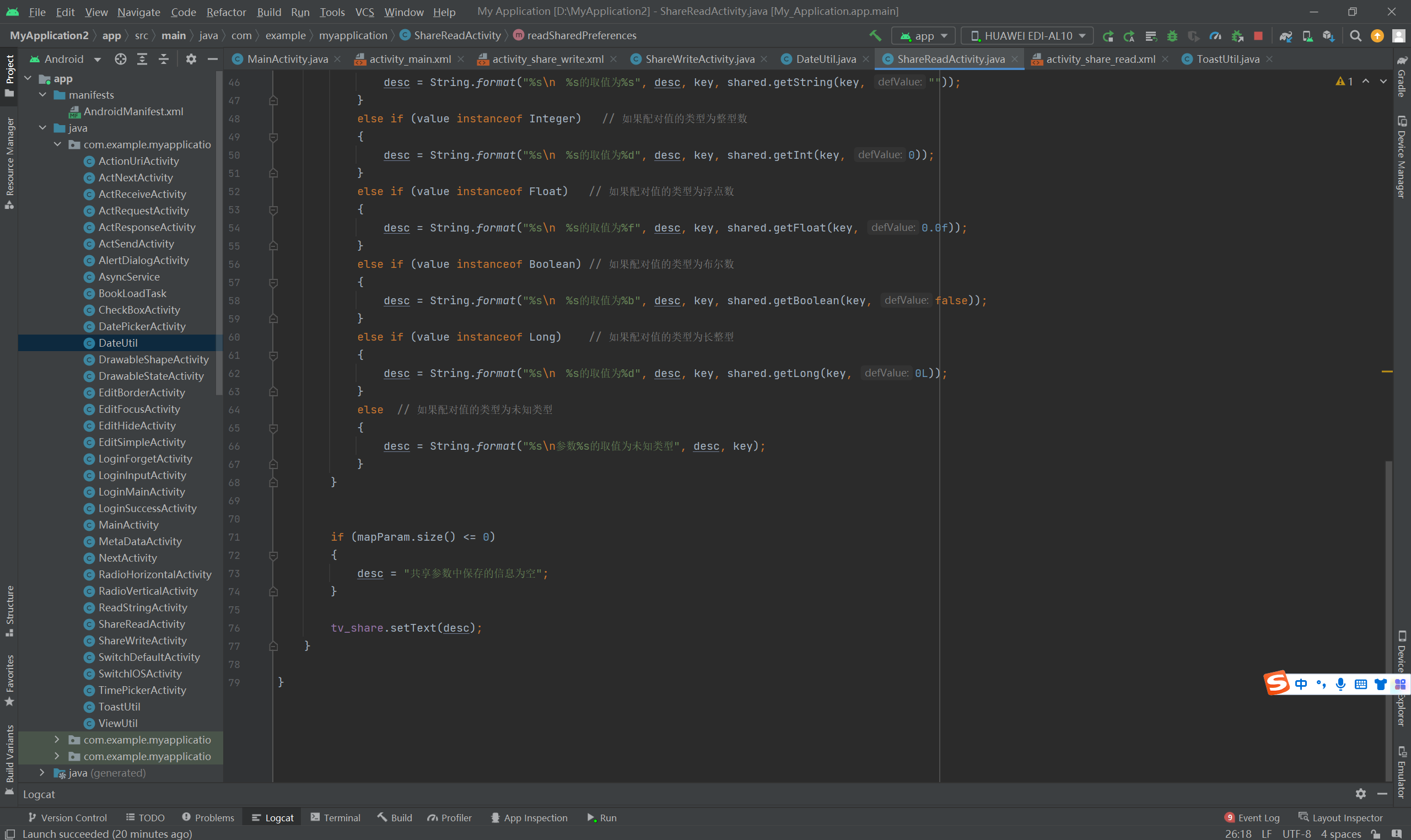
Task: Toggle fold marker at line 65
Action: pyautogui.click(x=273, y=428)
